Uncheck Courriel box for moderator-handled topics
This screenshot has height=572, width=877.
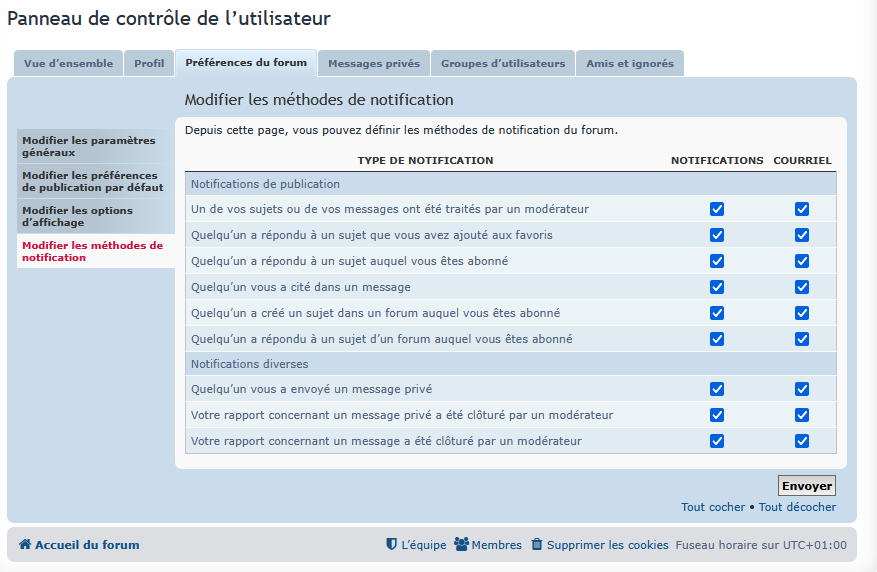pyautogui.click(x=801, y=209)
